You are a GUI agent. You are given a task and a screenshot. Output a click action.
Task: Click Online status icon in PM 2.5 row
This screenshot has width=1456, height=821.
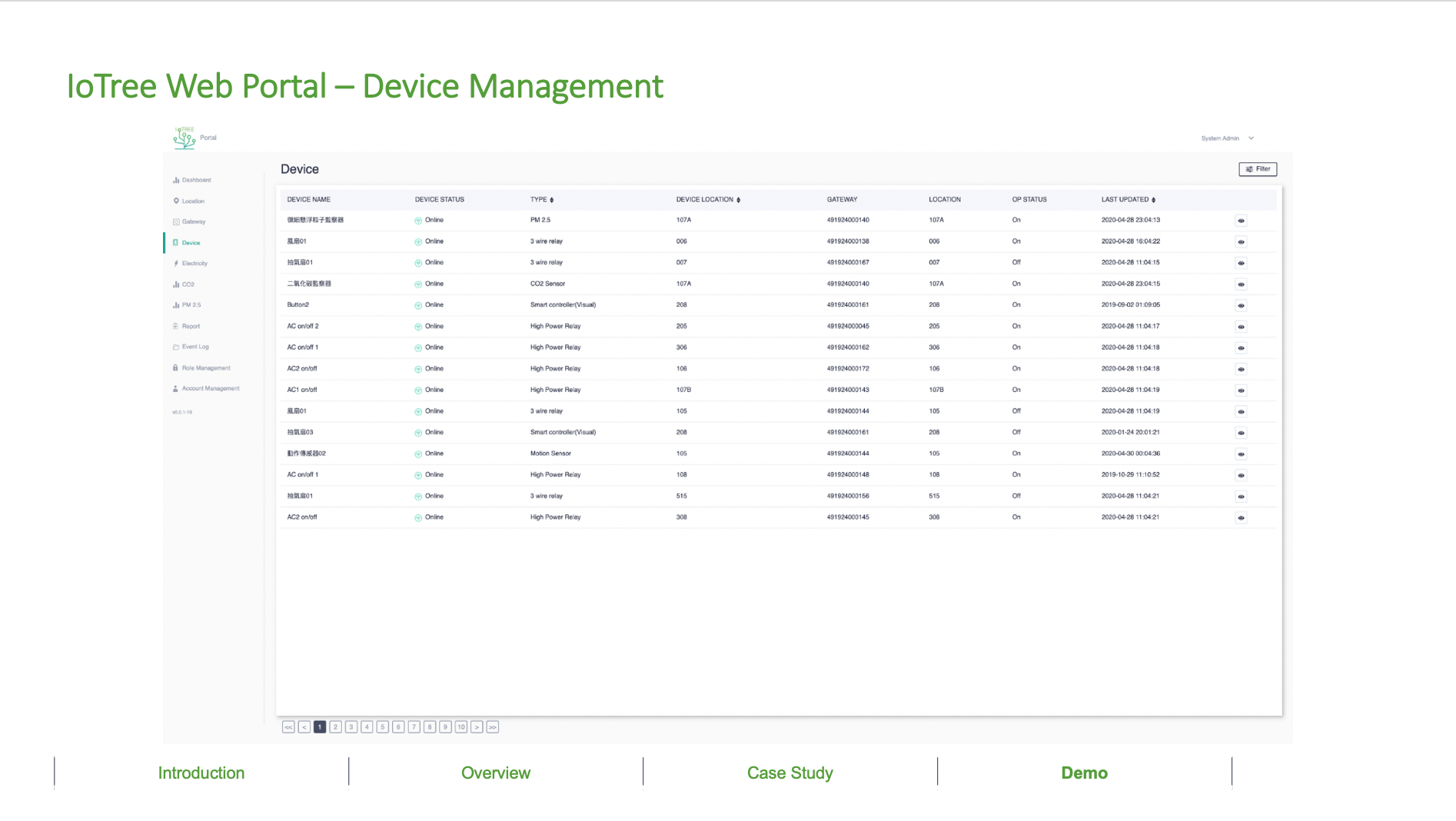418,221
